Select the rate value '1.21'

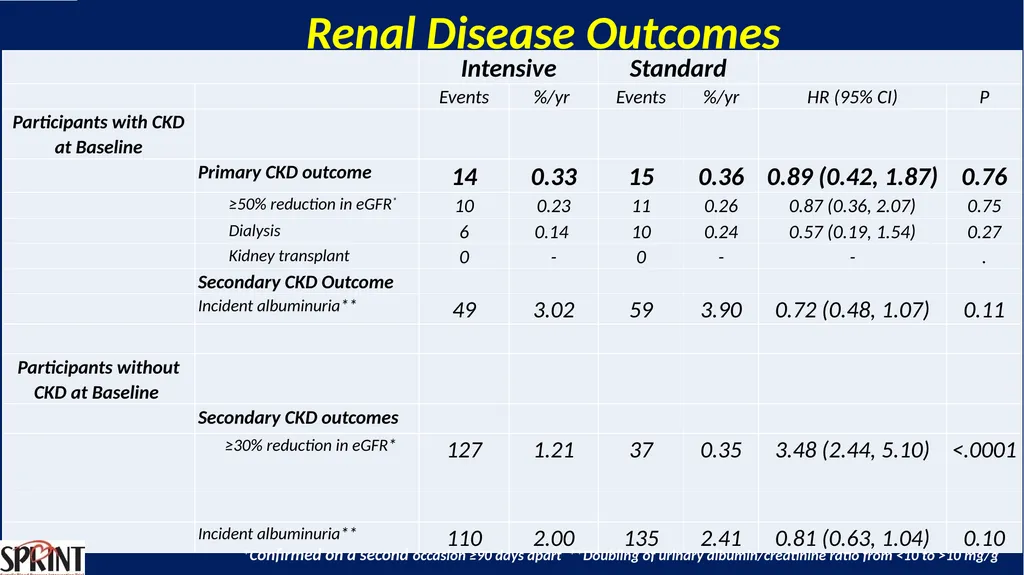point(554,450)
